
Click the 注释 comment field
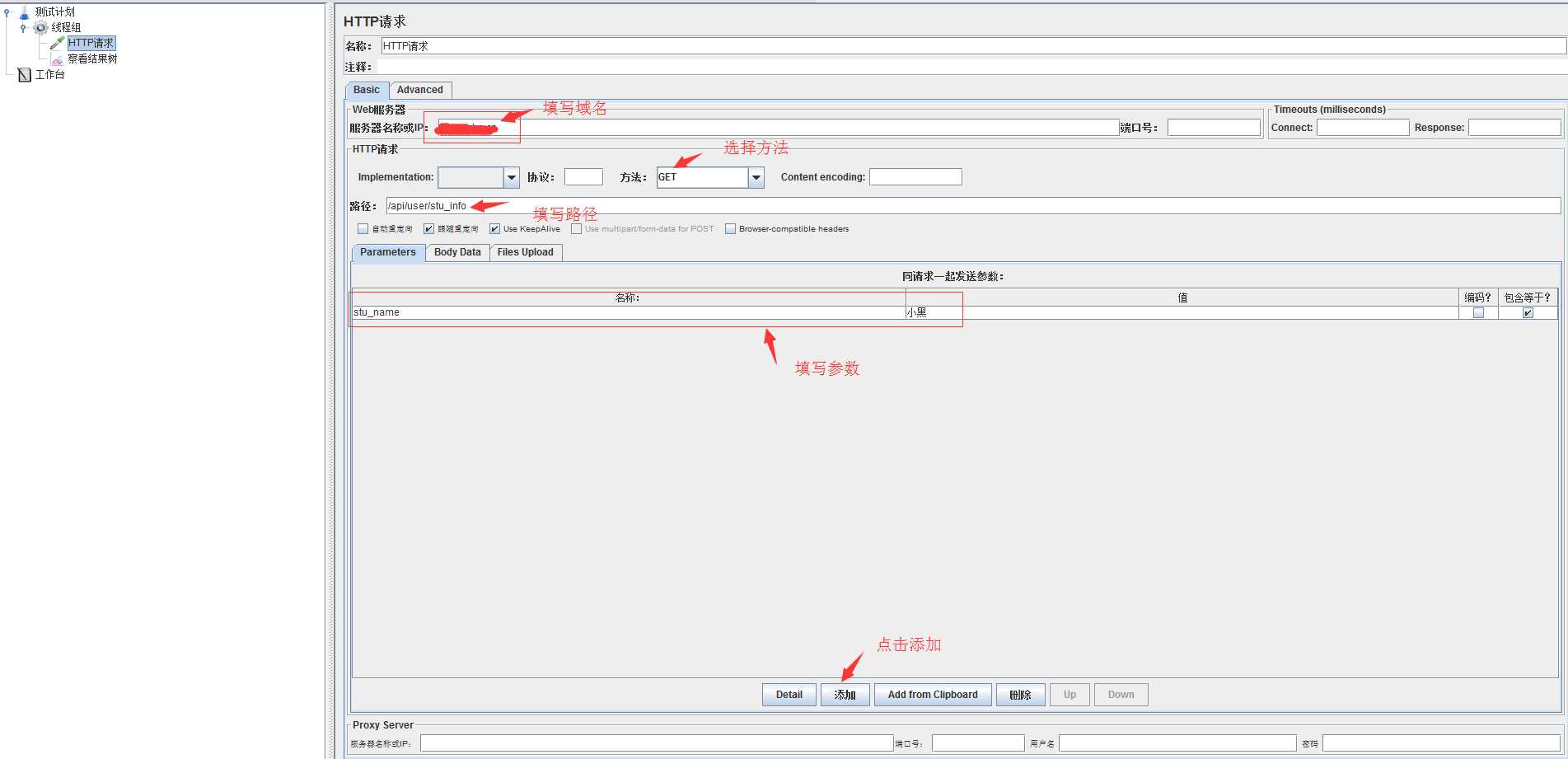(973, 67)
